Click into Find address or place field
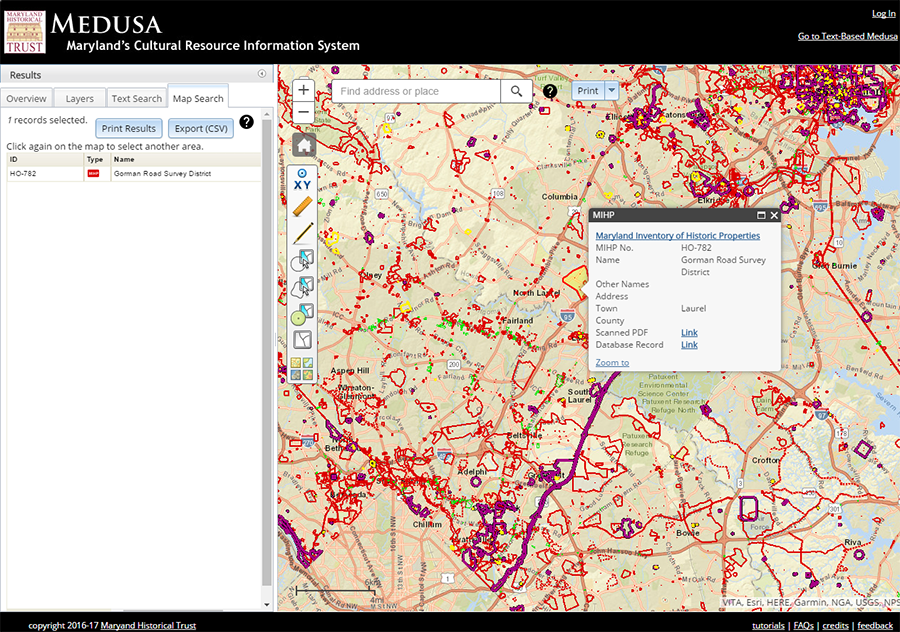Screen dimensions: 900x632 coord(415,91)
